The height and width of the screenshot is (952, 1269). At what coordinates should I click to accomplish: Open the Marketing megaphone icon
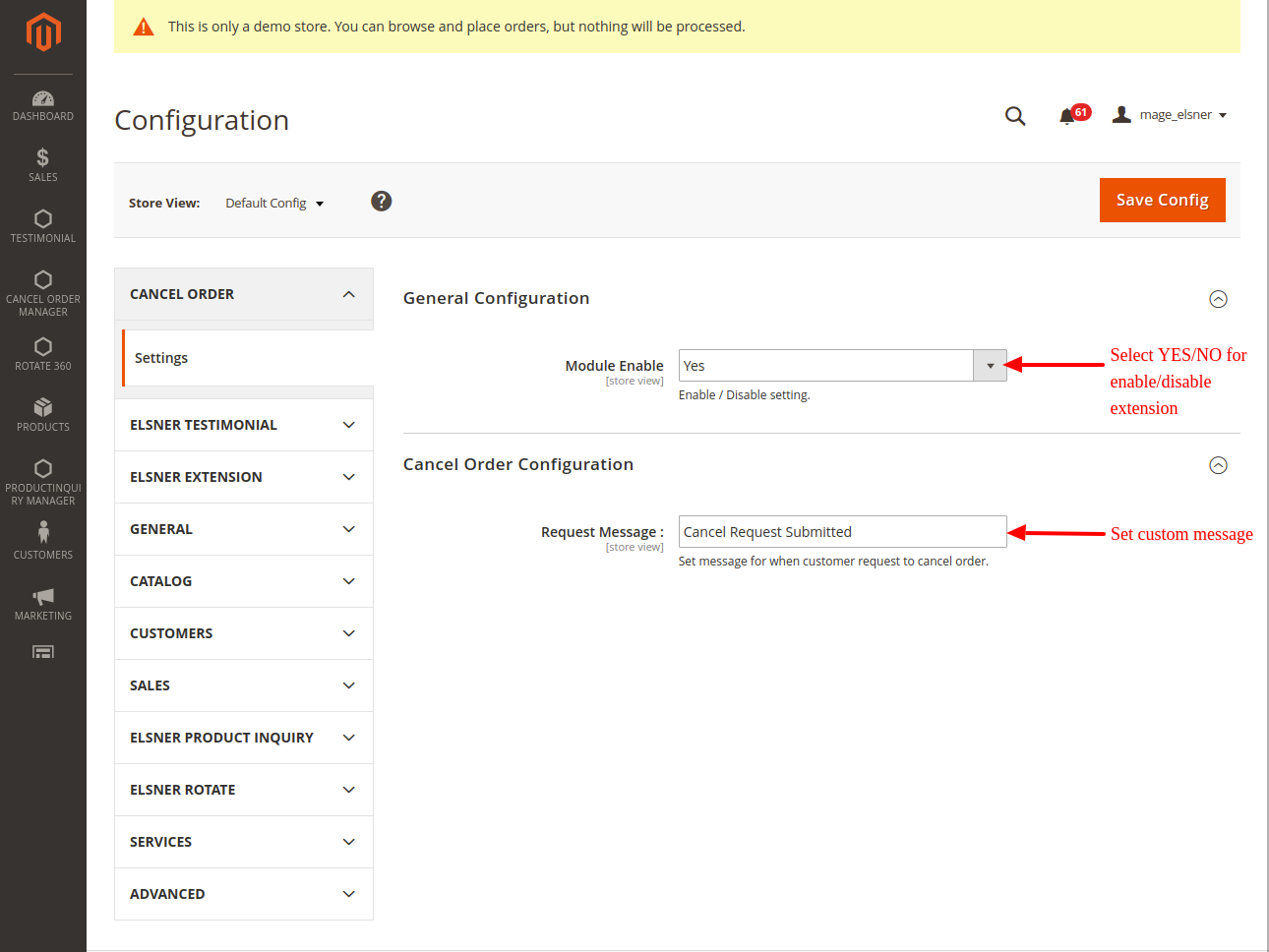pyautogui.click(x=42, y=603)
